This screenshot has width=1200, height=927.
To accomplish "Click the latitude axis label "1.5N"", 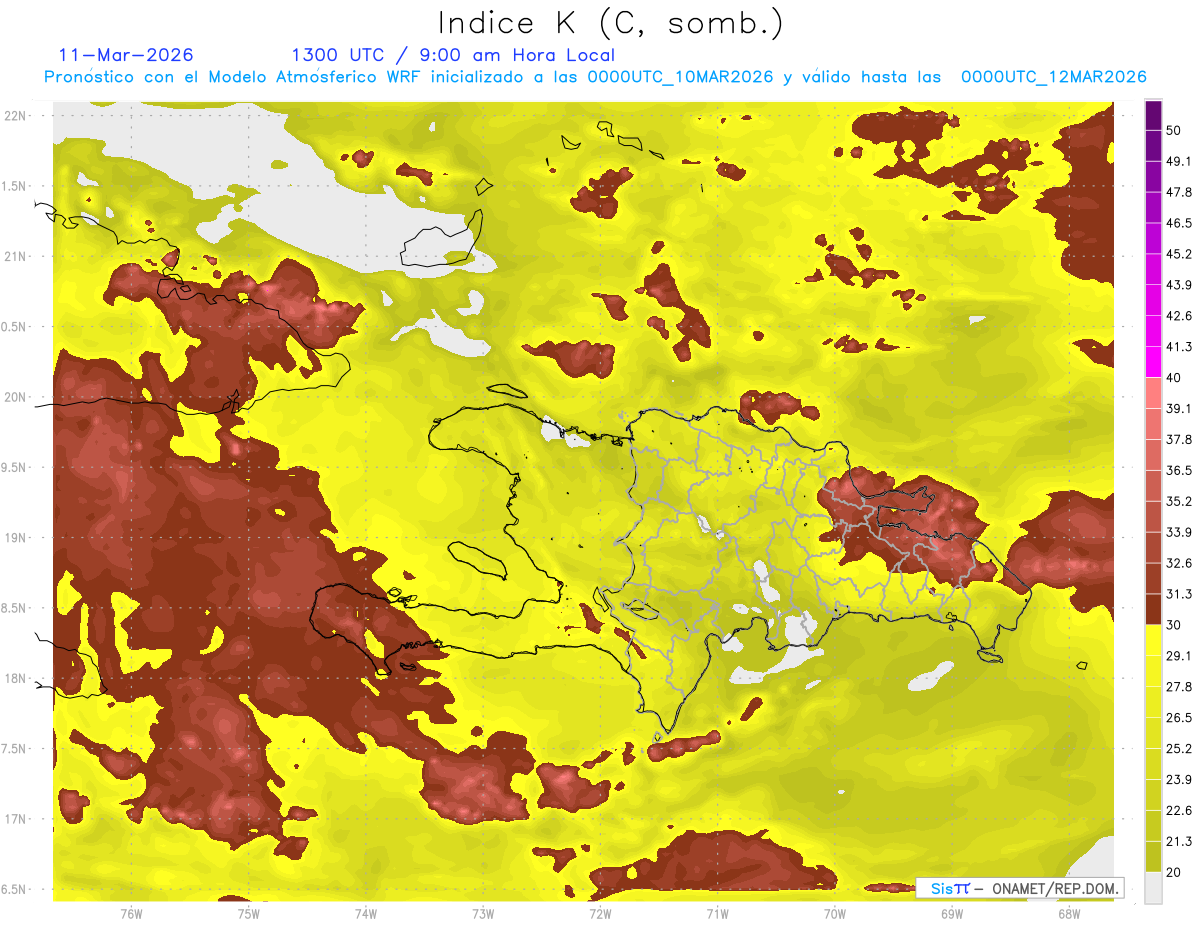I will tap(15, 186).
